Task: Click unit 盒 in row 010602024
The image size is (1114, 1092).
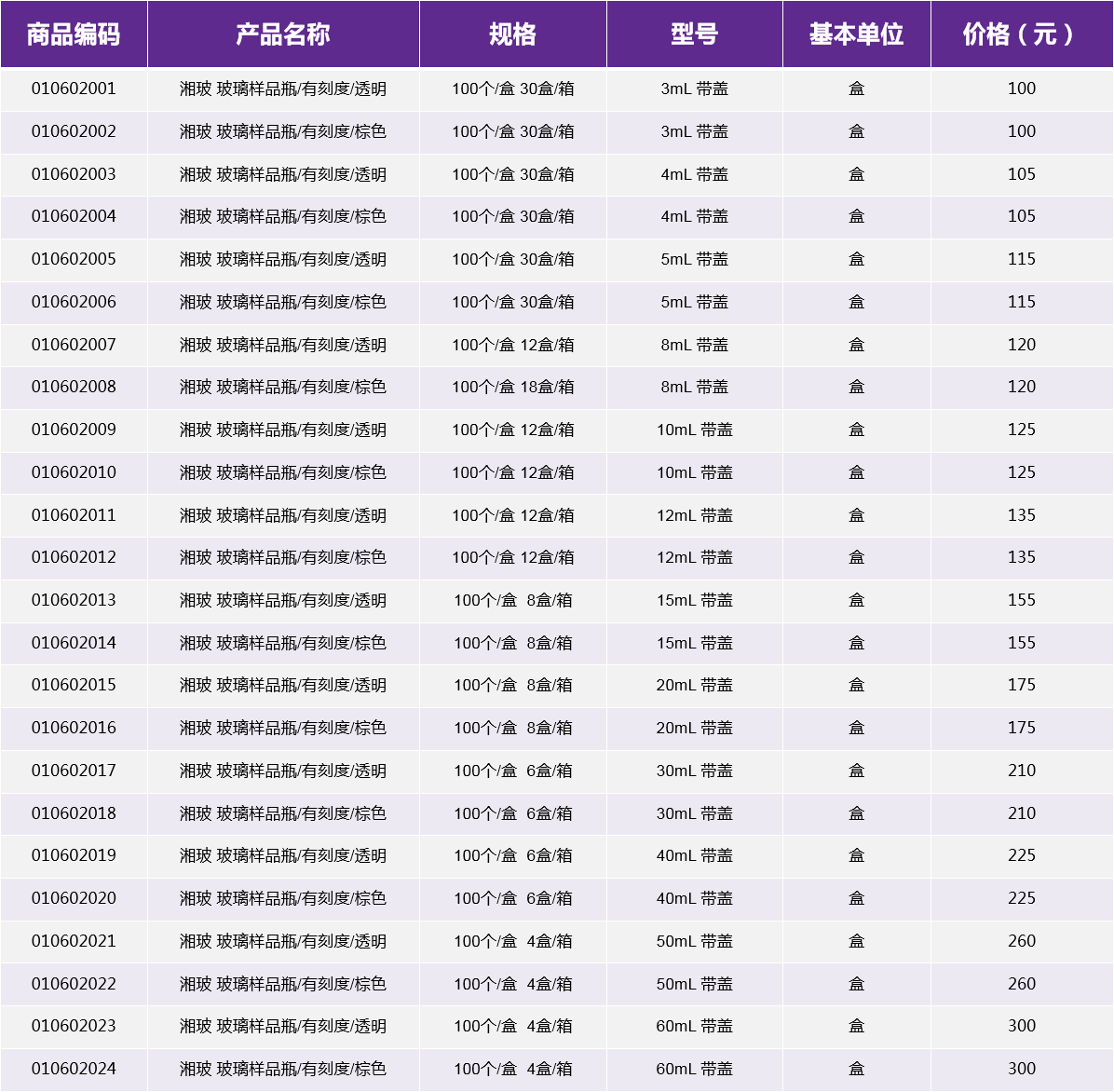Action: click(x=857, y=1069)
